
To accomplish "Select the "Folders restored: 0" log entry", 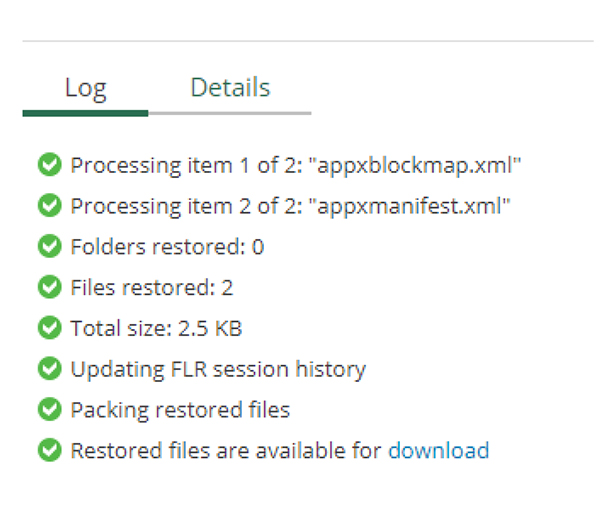I will pos(167,247).
